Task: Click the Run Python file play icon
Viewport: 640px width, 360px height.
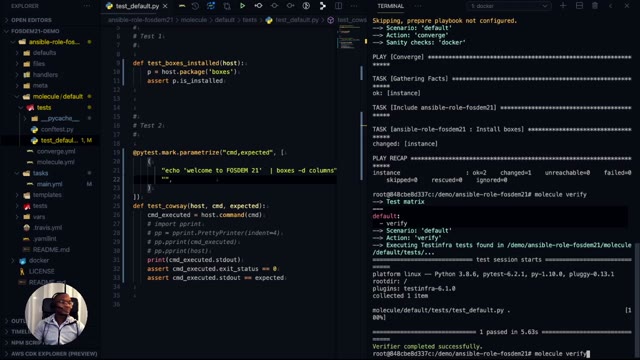Action: click(x=242, y=6)
